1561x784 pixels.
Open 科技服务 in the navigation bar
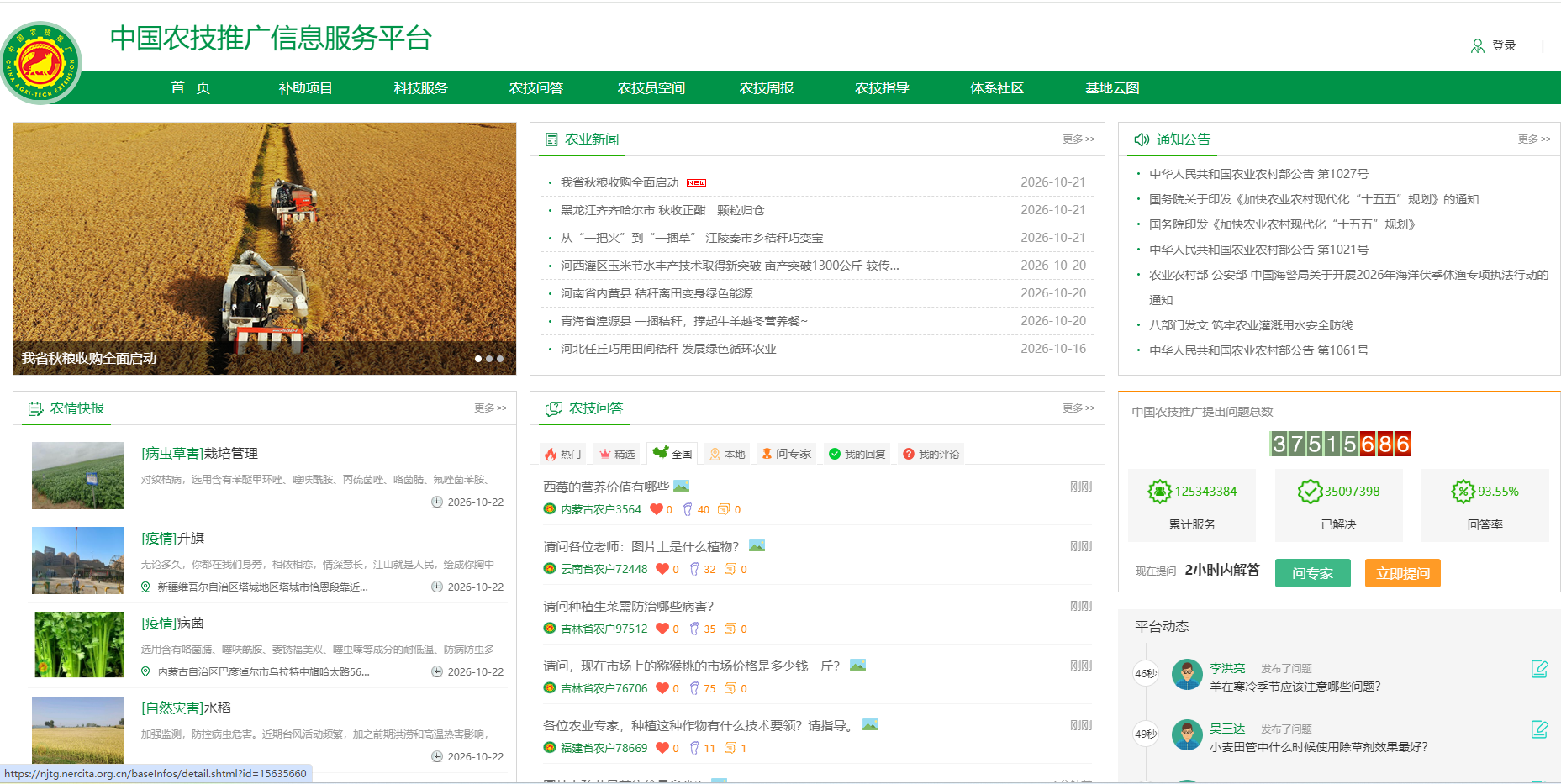coord(420,87)
